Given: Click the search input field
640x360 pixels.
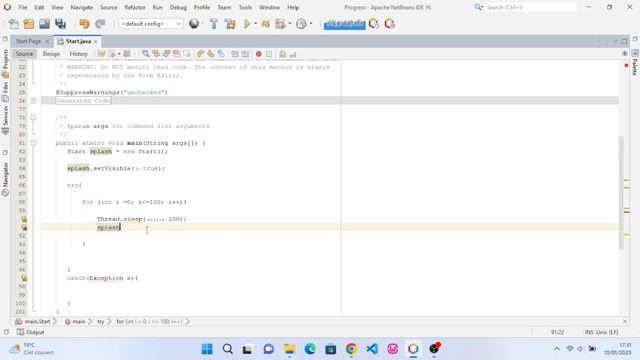Looking at the screenshot, I should (x=530, y=7).
